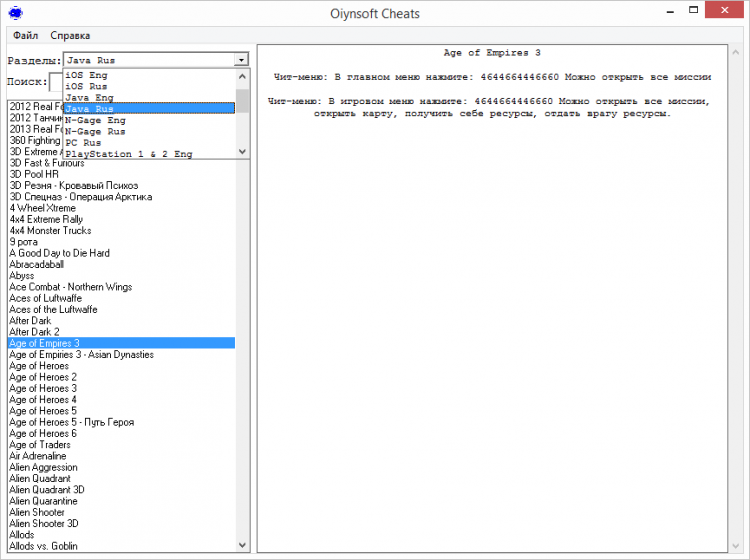Select Alien Quadrant 3D
Screen dimensions: 750x560
pyautogui.click(x=122, y=490)
